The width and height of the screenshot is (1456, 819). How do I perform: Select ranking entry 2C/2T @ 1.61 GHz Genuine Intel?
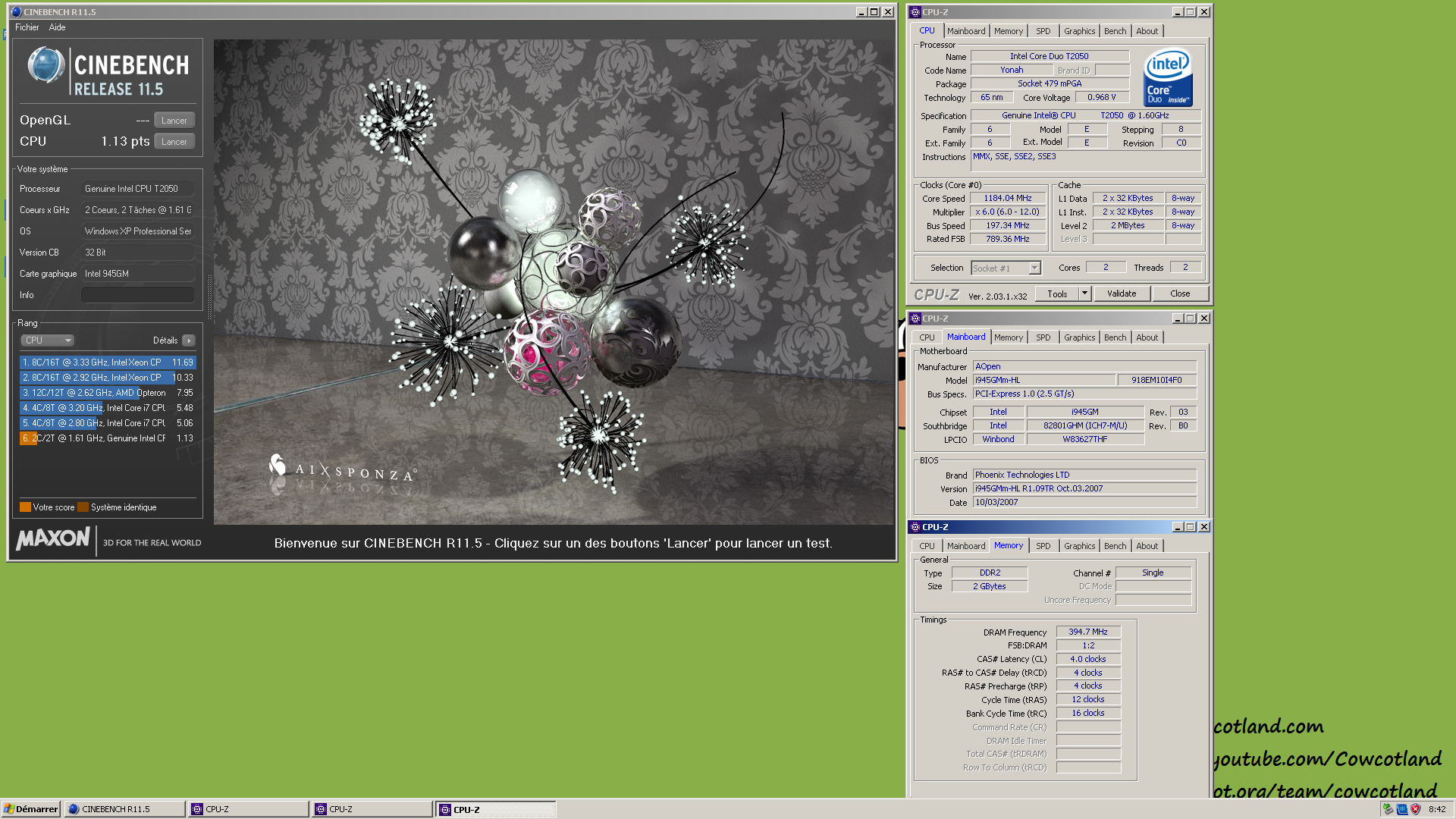(108, 438)
